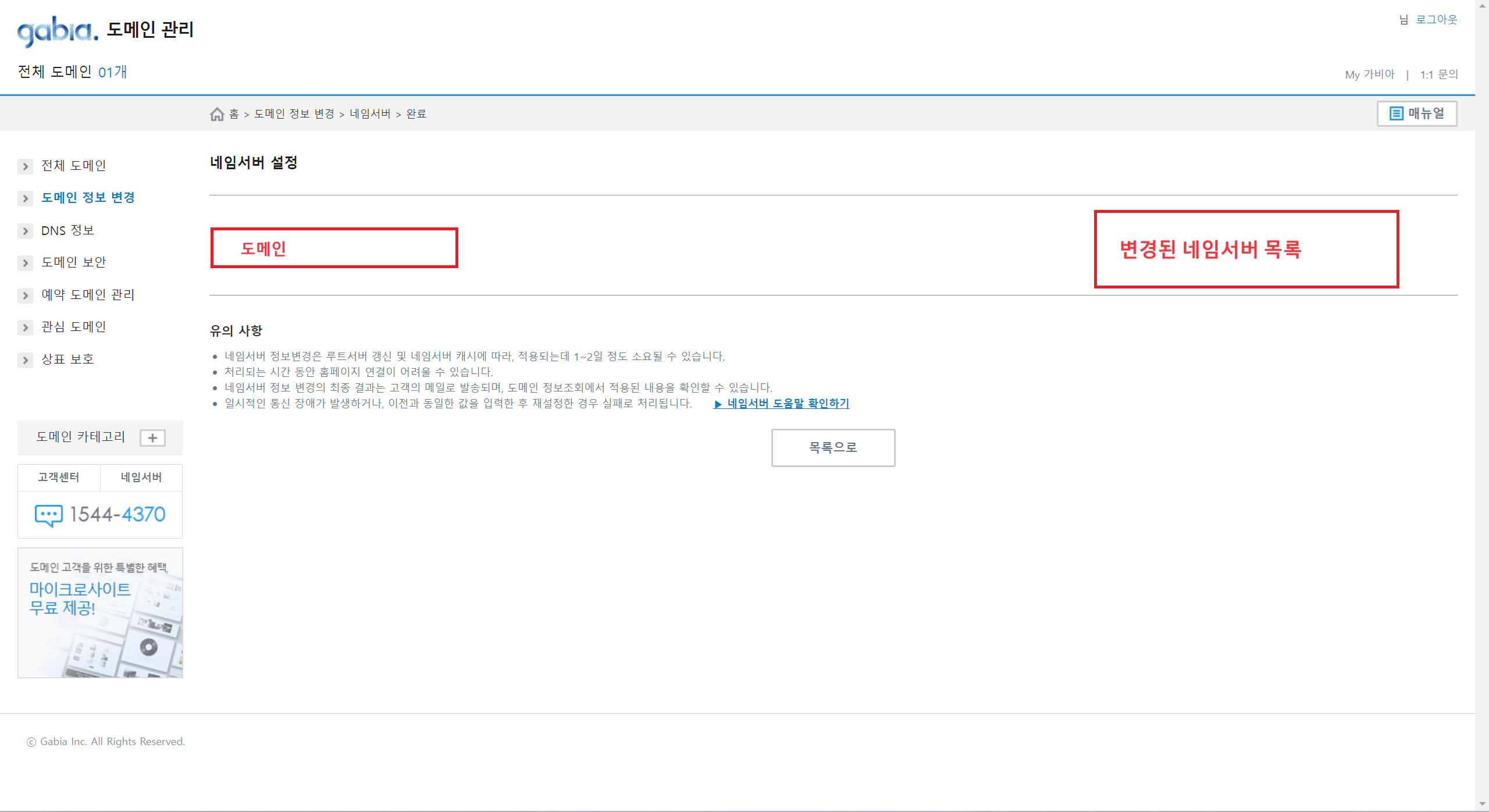
Task: Click the arrow icon beside 상표 보호
Action: [x=25, y=360]
